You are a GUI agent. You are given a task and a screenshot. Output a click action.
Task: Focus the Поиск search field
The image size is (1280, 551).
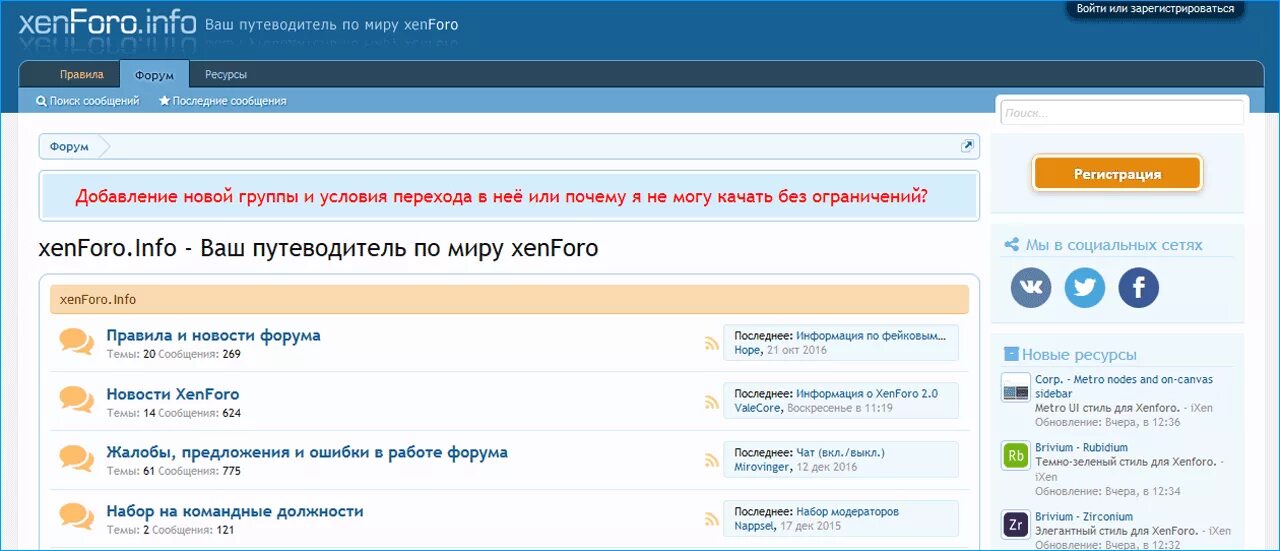1122,113
